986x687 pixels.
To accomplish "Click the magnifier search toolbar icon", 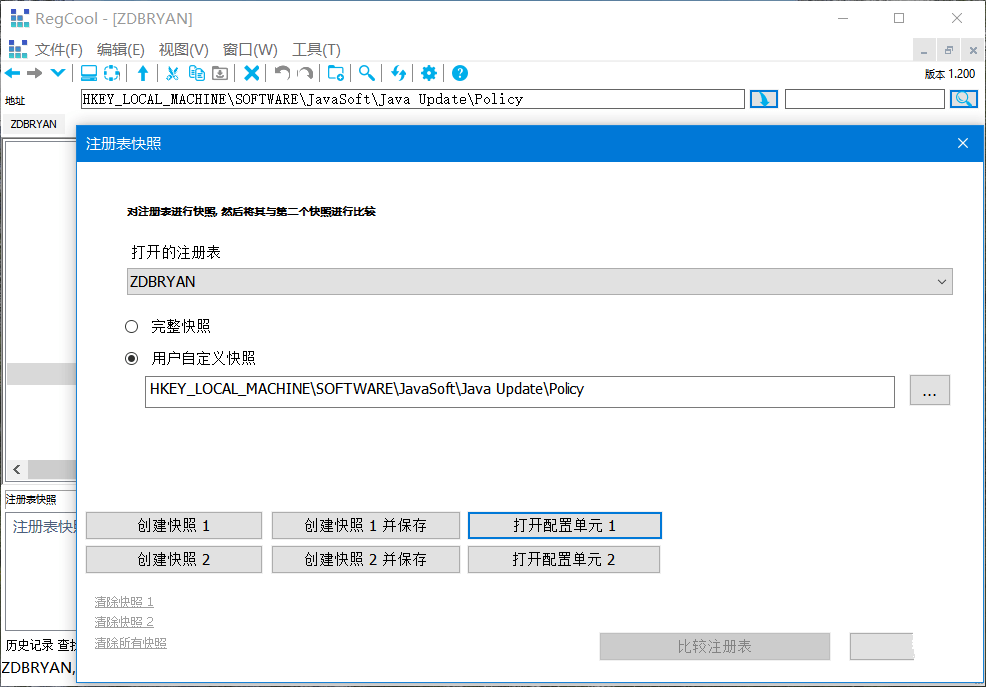I will click(x=367, y=73).
